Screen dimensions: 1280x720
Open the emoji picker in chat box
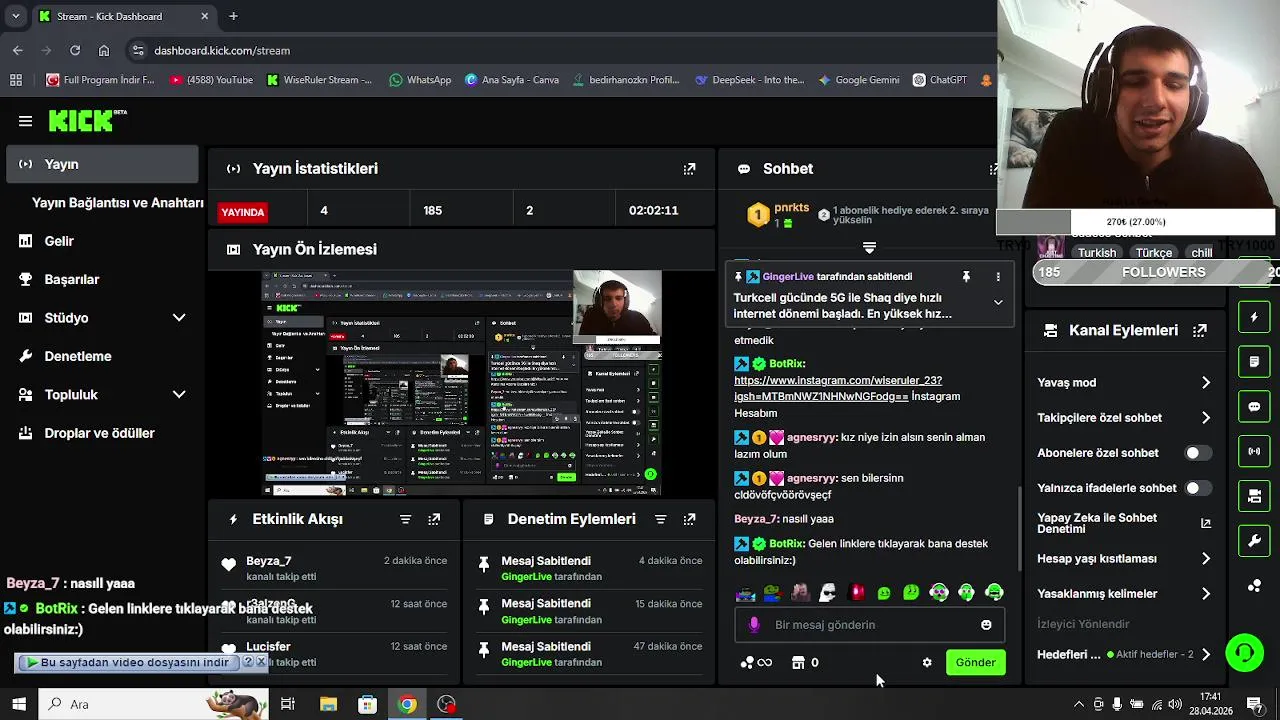coord(986,625)
